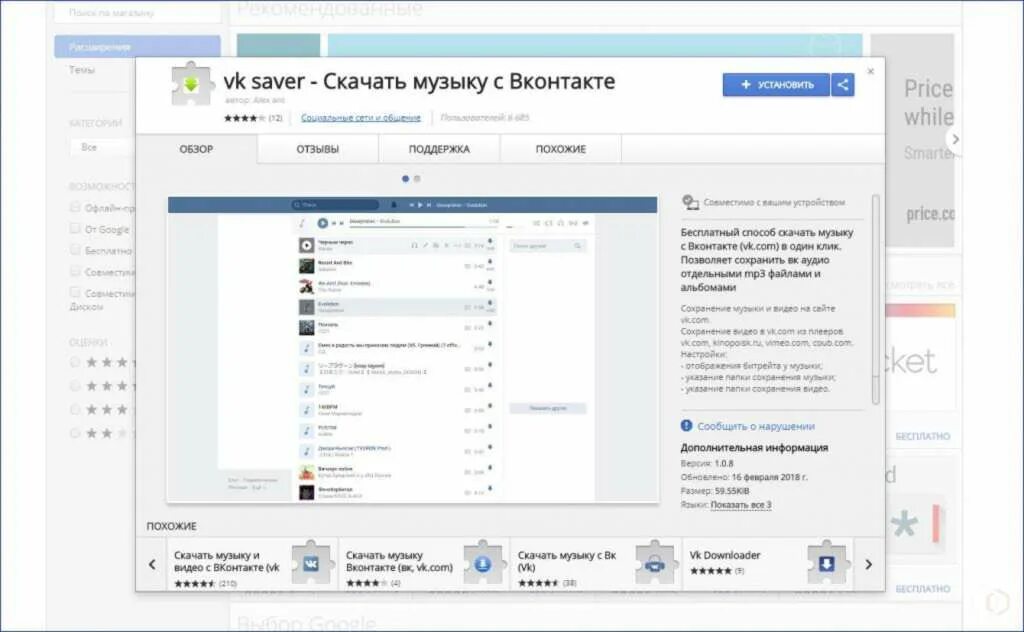Open Скачать музыку с Вк (Vk) card
This screenshot has width=1024, height=632.
pos(596,564)
